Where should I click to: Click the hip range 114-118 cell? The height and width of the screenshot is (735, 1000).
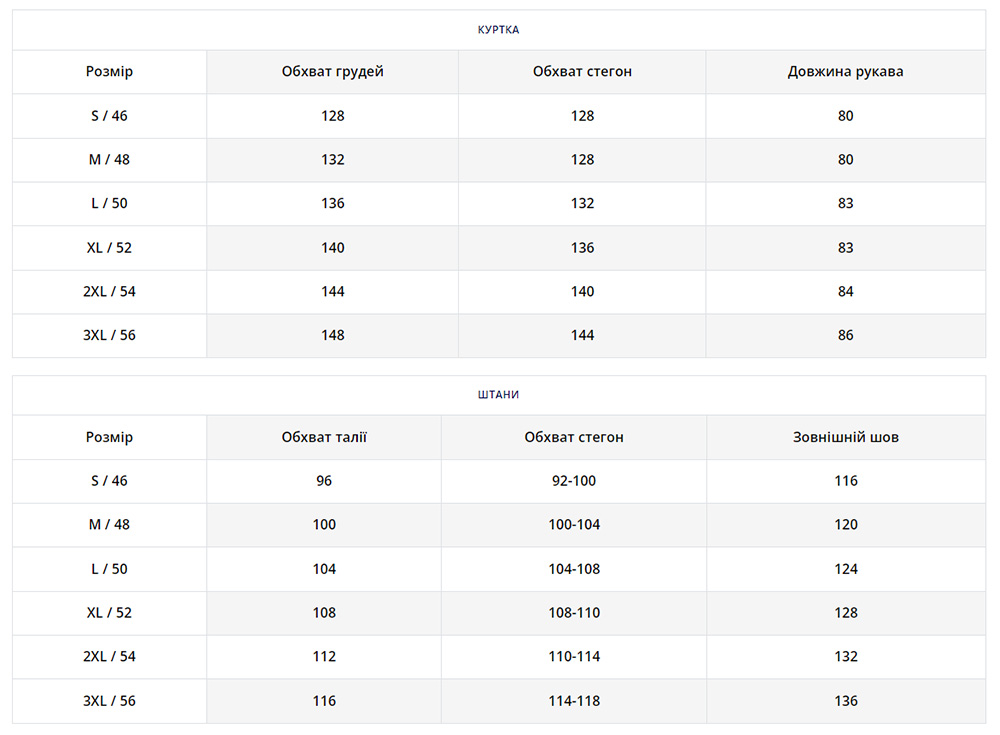(x=574, y=701)
